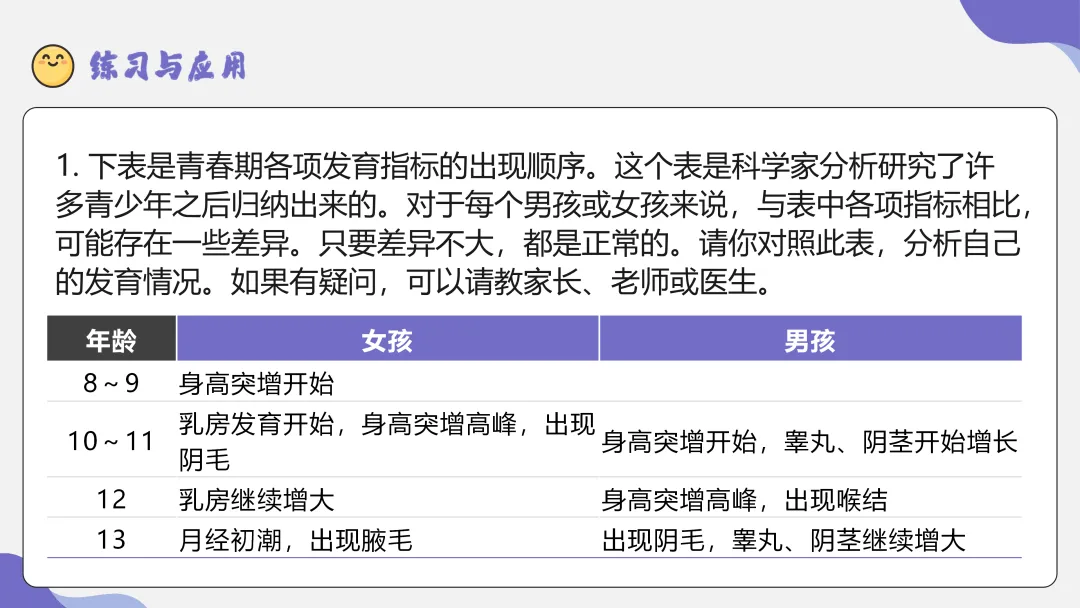
Task: Click the title 练习与应用
Action: click(x=168, y=66)
